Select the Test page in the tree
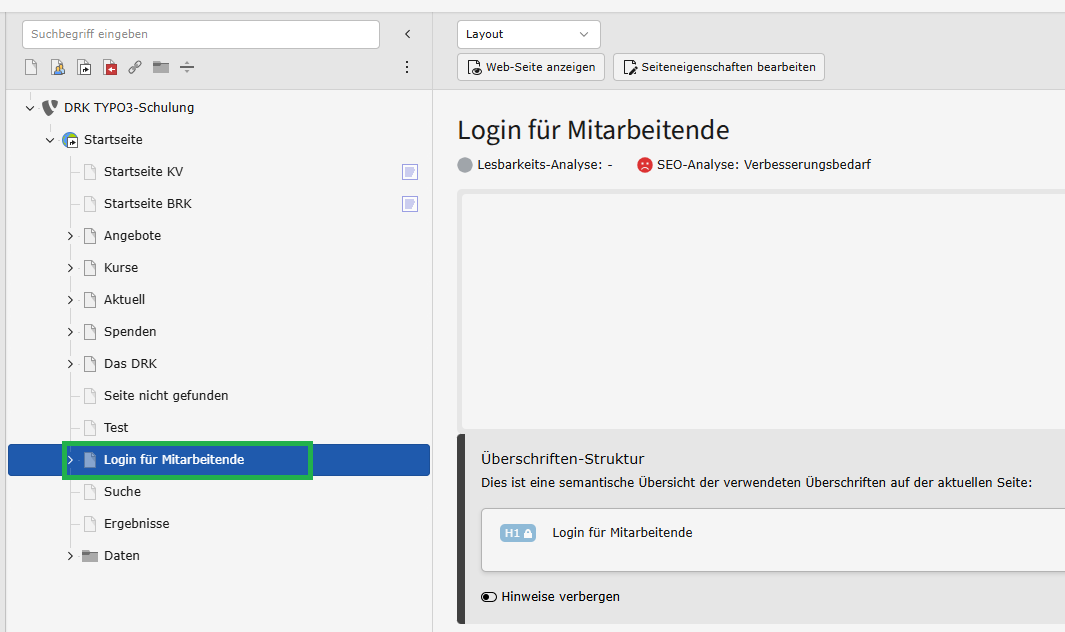This screenshot has width=1065, height=632. pos(115,427)
